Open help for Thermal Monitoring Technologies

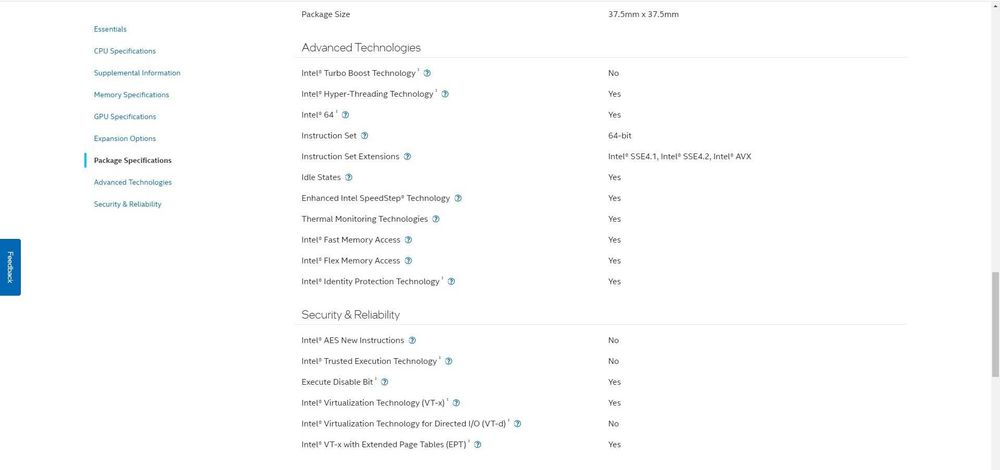point(436,219)
